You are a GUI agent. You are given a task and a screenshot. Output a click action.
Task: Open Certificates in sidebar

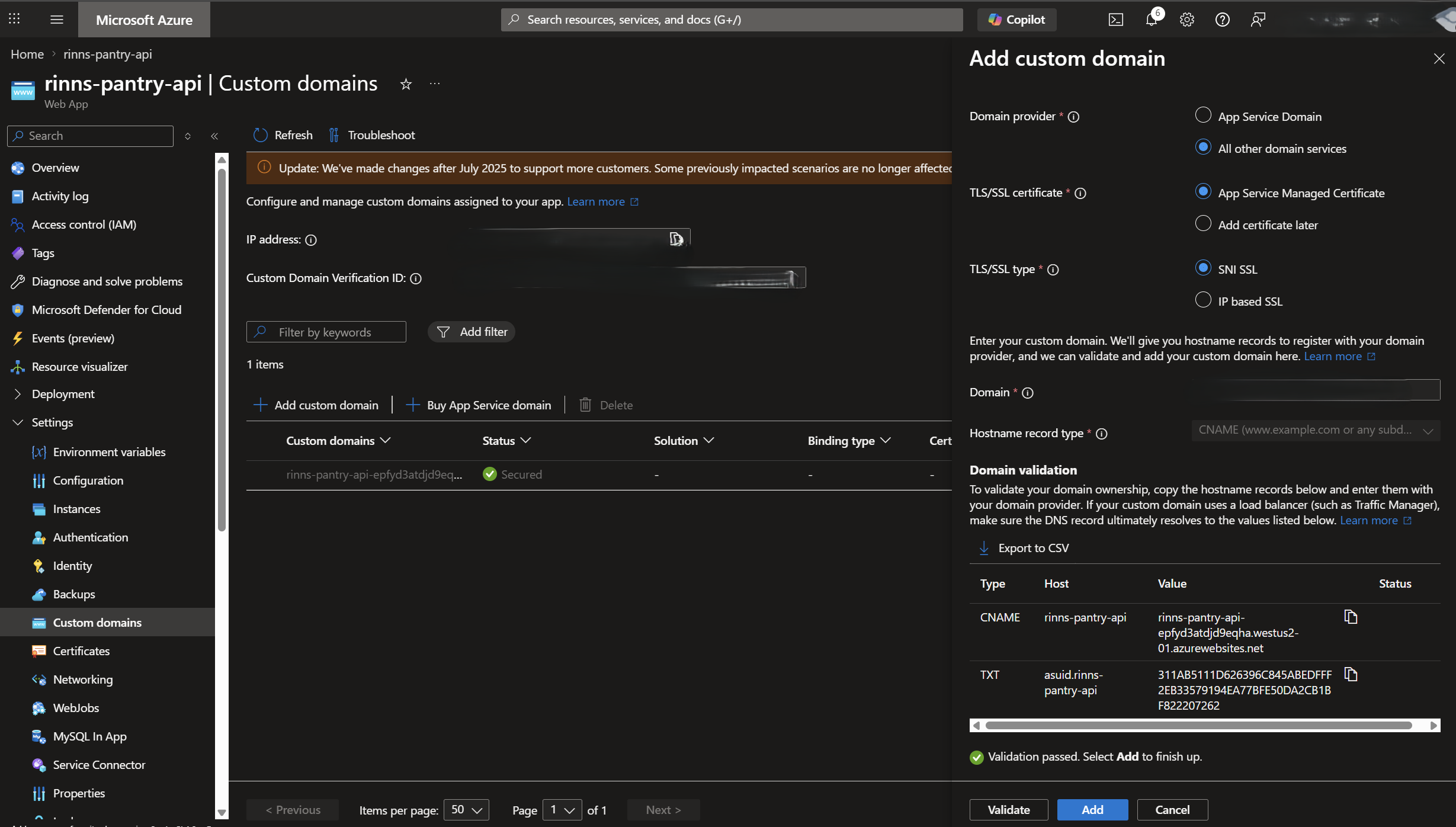[x=81, y=651]
